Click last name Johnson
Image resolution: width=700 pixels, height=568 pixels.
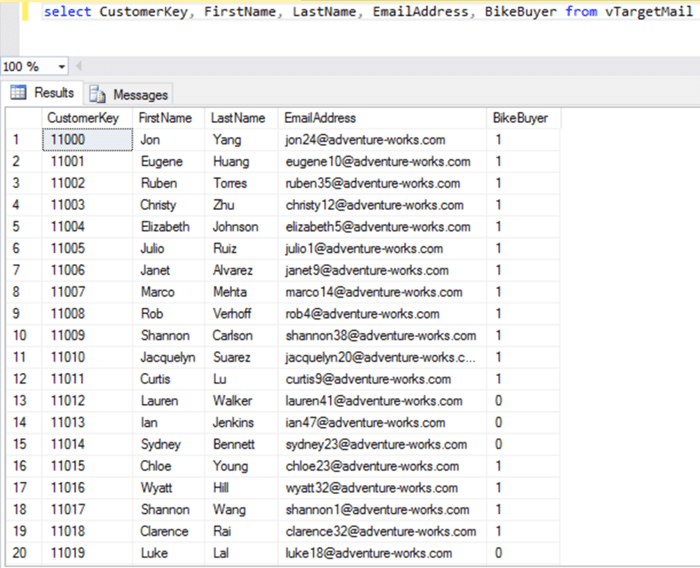(235, 226)
